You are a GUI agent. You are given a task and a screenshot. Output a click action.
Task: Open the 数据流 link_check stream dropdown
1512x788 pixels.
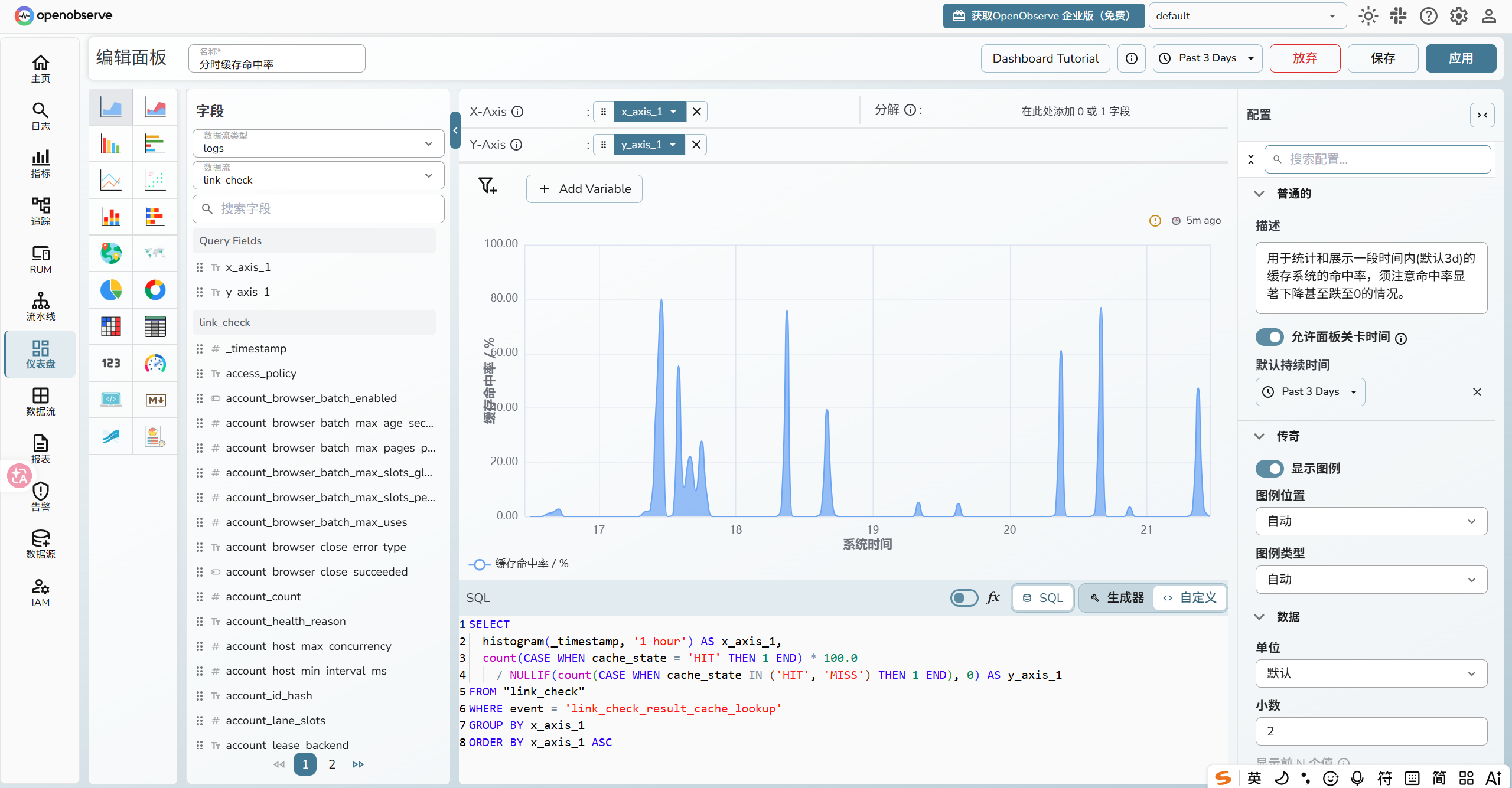(x=318, y=175)
